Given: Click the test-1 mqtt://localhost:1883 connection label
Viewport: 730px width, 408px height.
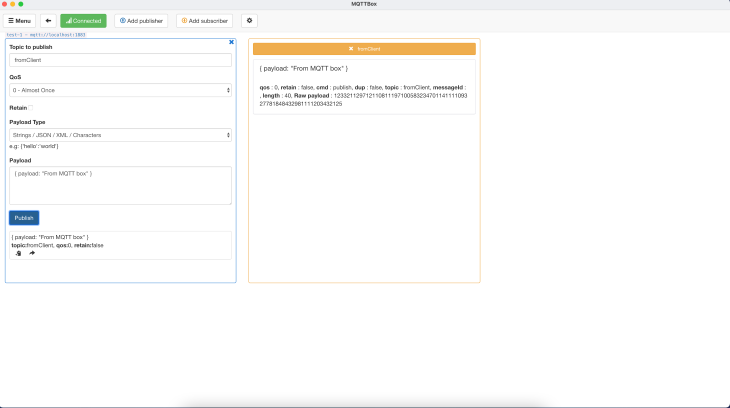Looking at the screenshot, I should tap(45, 34).
